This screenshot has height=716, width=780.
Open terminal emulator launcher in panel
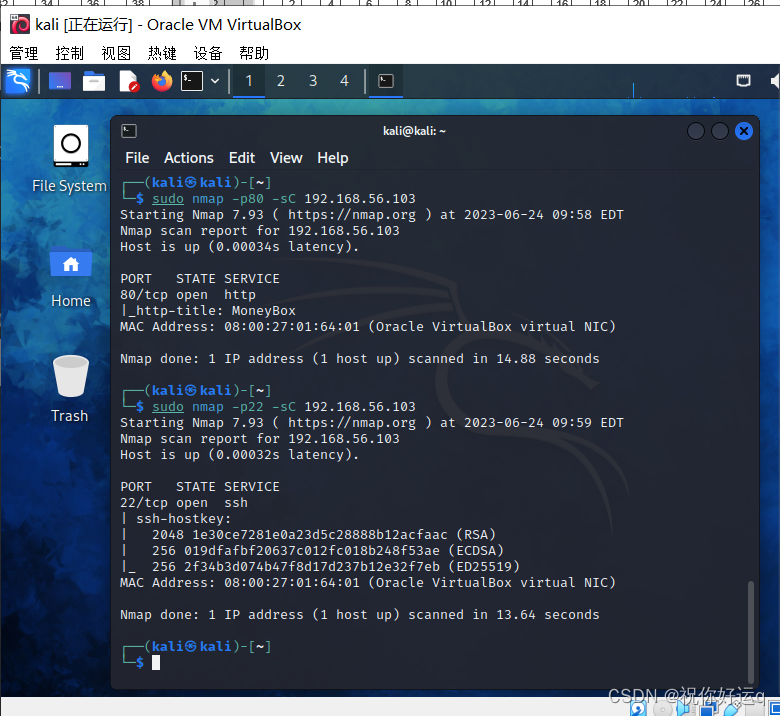[192, 81]
